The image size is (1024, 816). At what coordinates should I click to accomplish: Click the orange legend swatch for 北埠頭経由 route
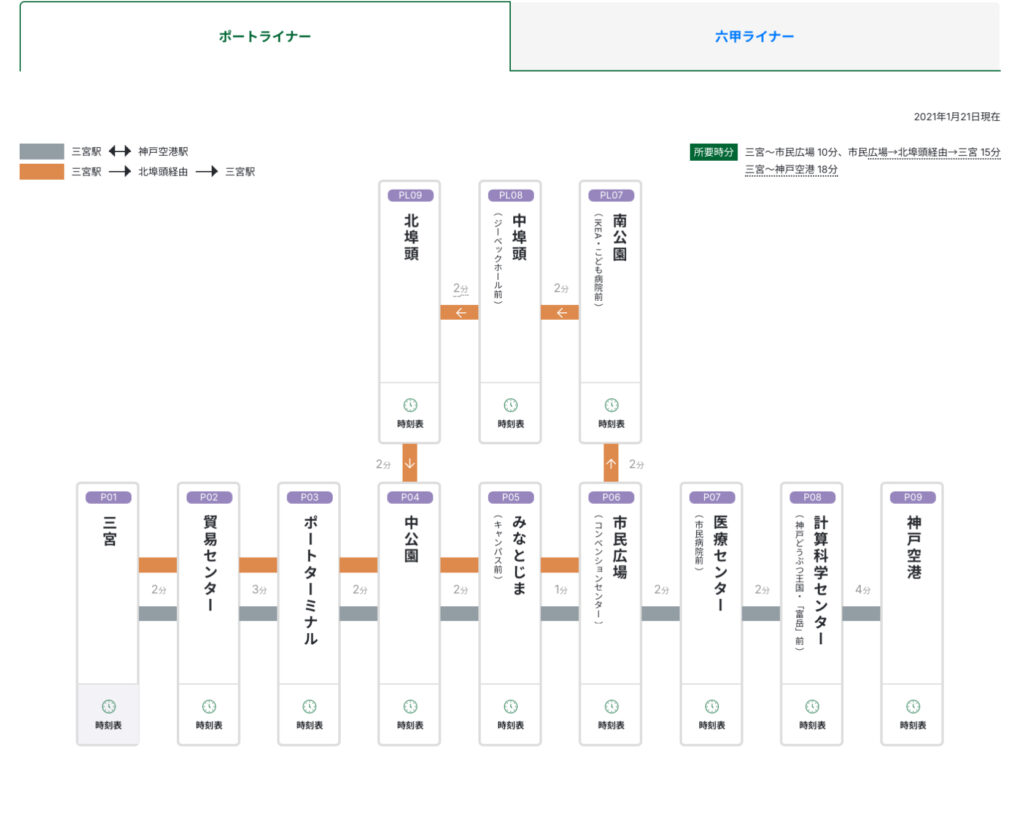click(x=42, y=172)
